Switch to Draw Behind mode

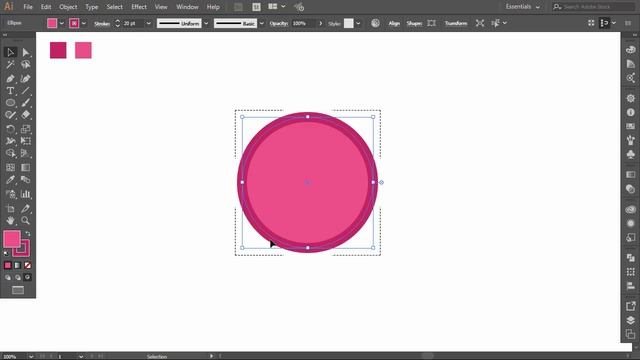(x=18, y=278)
